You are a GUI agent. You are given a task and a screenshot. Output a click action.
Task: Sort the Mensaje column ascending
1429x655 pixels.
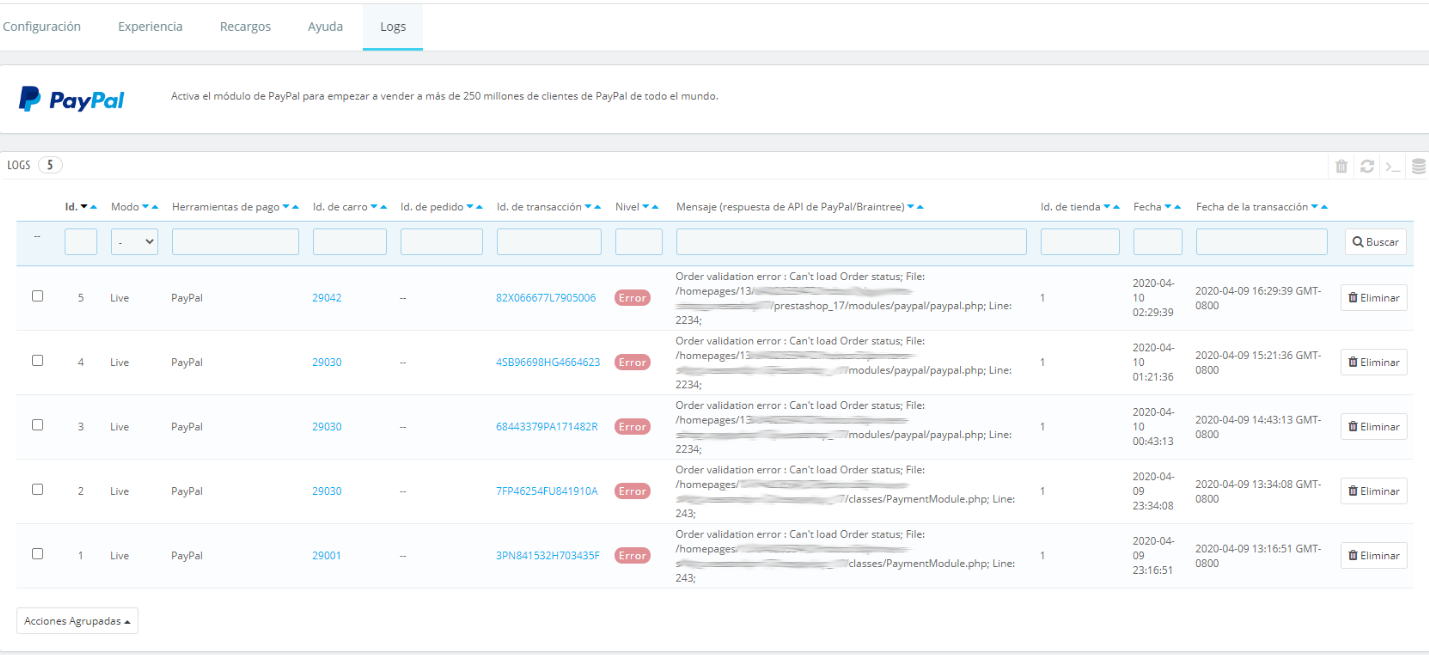tap(920, 207)
